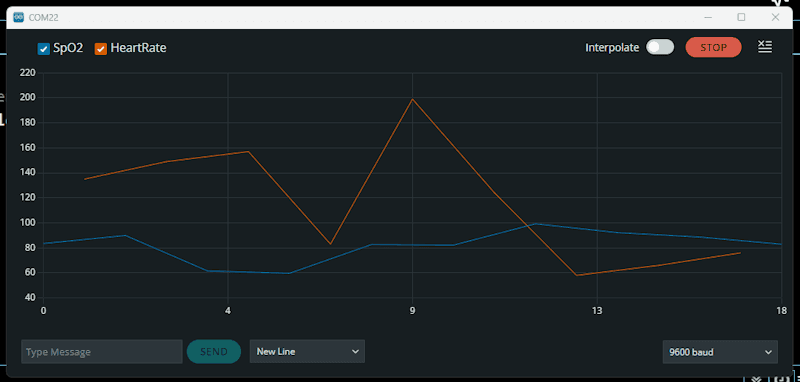Image resolution: width=800 pixels, height=382 pixels.
Task: Click the Arduino icon in title bar
Action: (19, 18)
